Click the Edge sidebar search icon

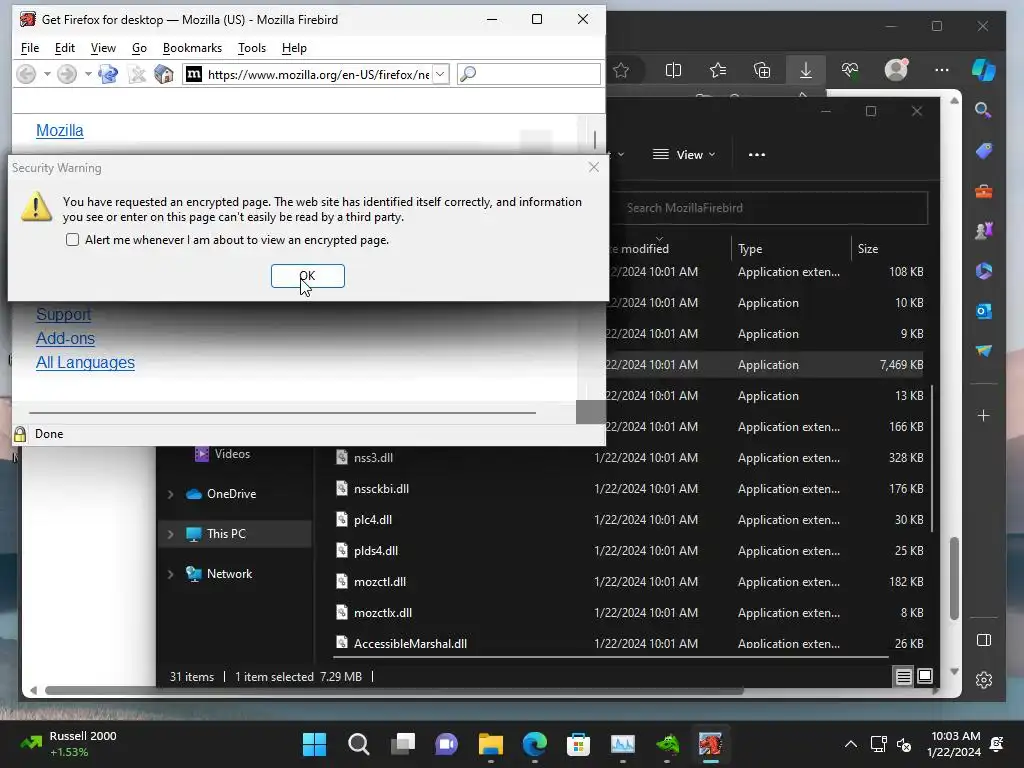tap(984, 110)
